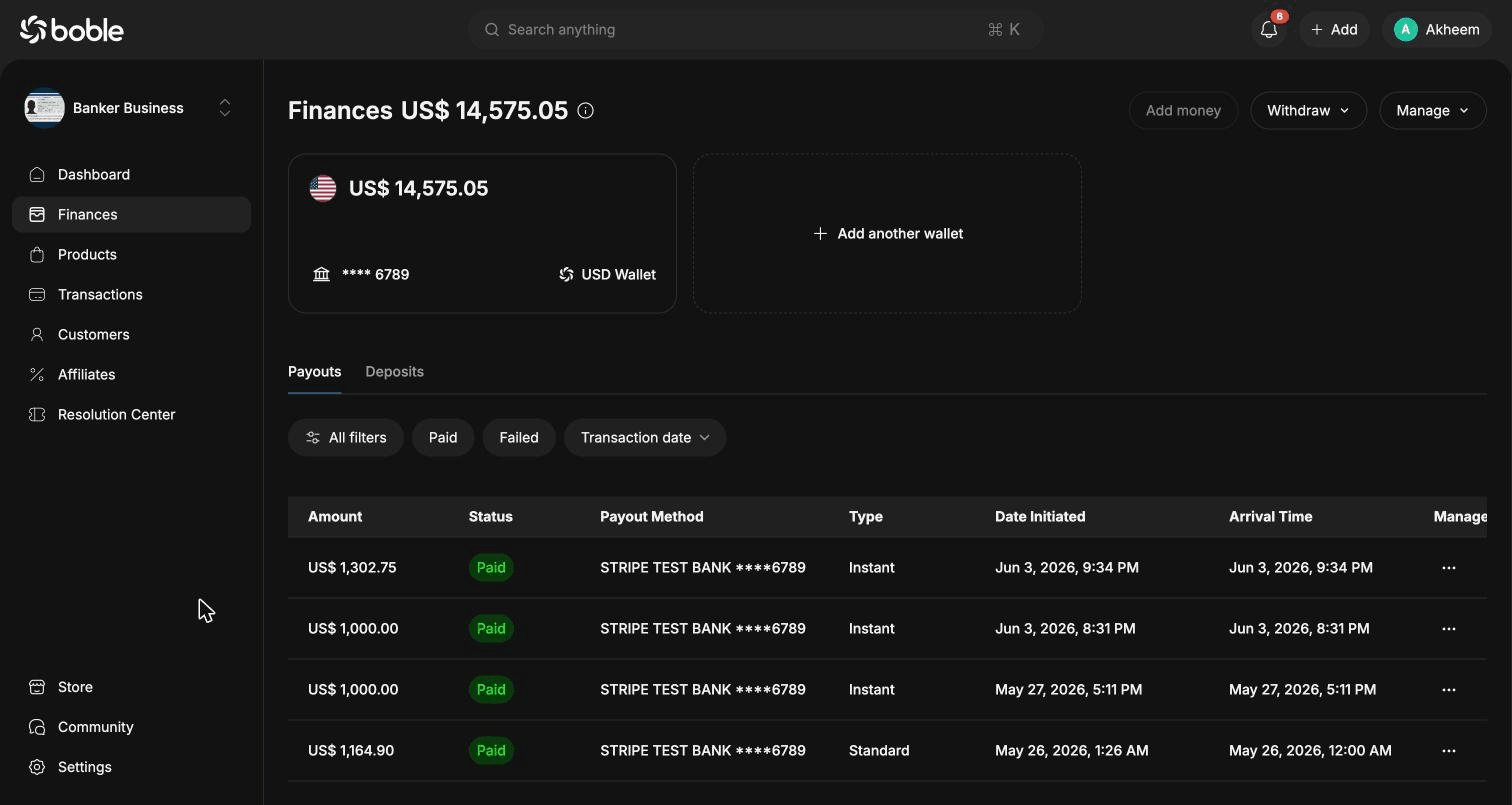Switch to the Deposits tab
1512x805 pixels.
pos(395,372)
